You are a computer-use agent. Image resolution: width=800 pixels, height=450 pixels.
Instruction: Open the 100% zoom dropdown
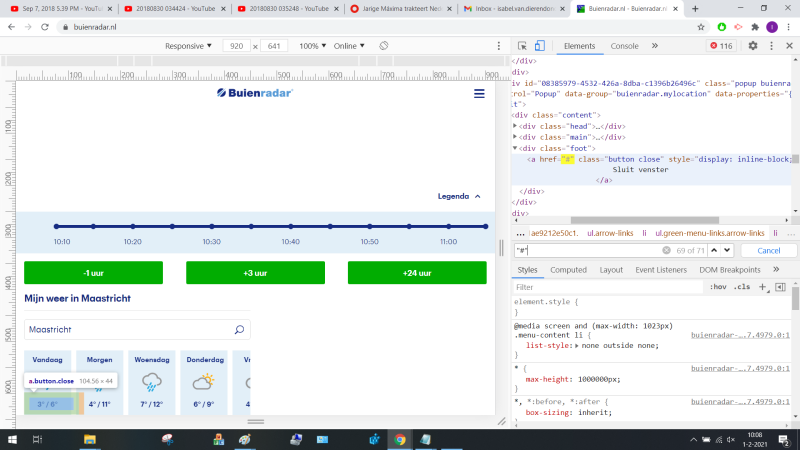tap(313, 46)
